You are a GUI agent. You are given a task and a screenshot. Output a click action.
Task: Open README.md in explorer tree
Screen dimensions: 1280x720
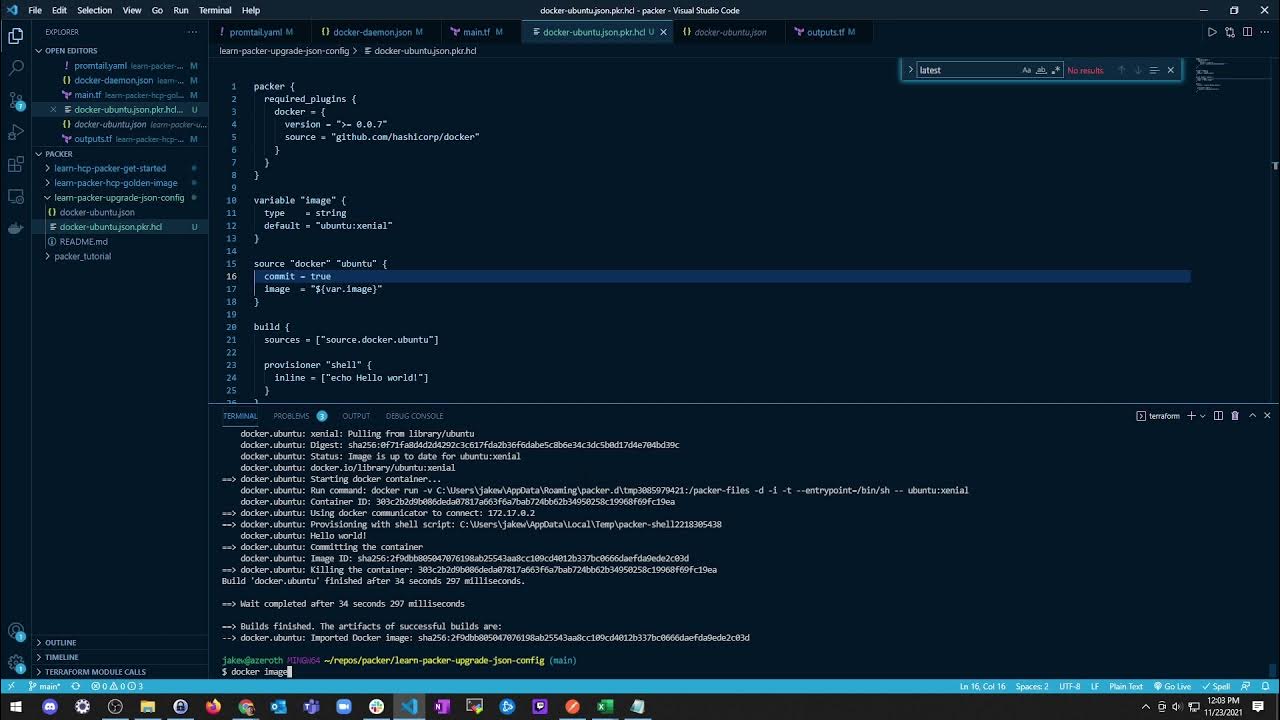point(83,242)
